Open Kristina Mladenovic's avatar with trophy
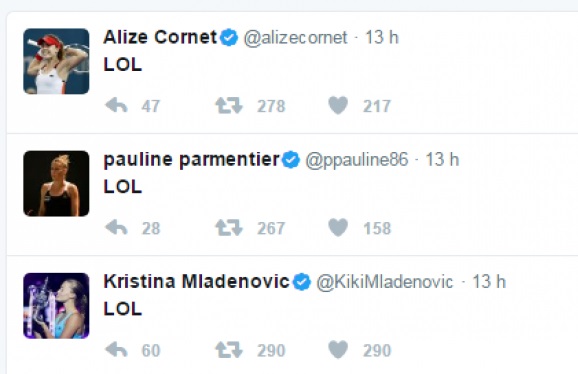The height and width of the screenshot is (374, 578). [x=56, y=305]
